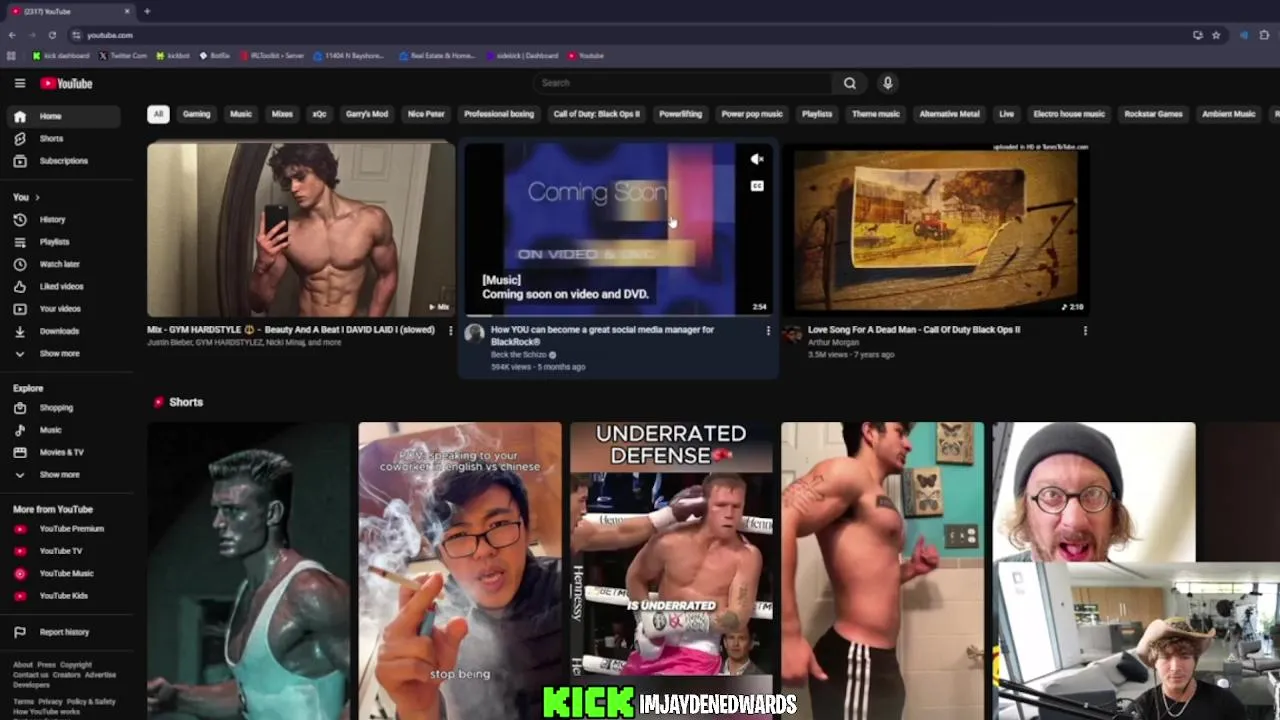Open Report history in sidebar
The height and width of the screenshot is (720, 1280).
[62, 632]
